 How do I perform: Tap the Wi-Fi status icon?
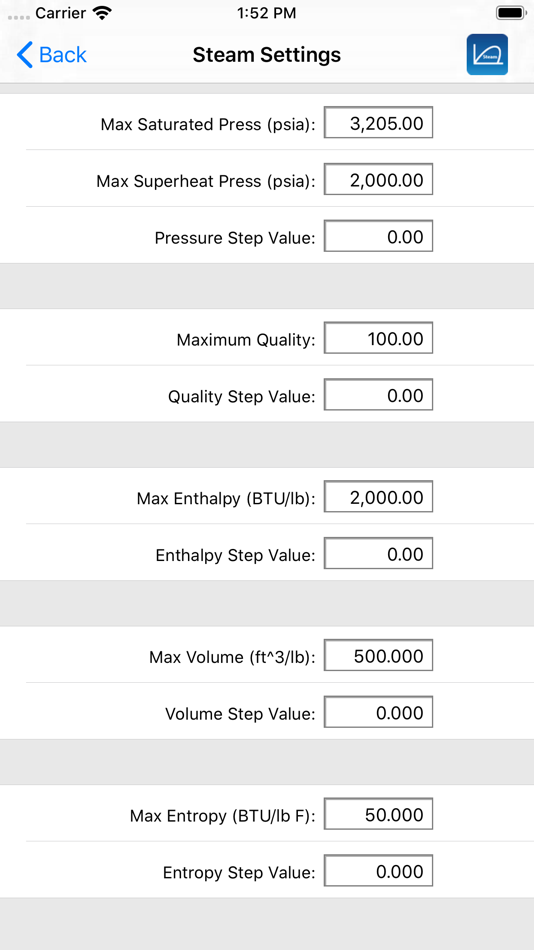104,13
